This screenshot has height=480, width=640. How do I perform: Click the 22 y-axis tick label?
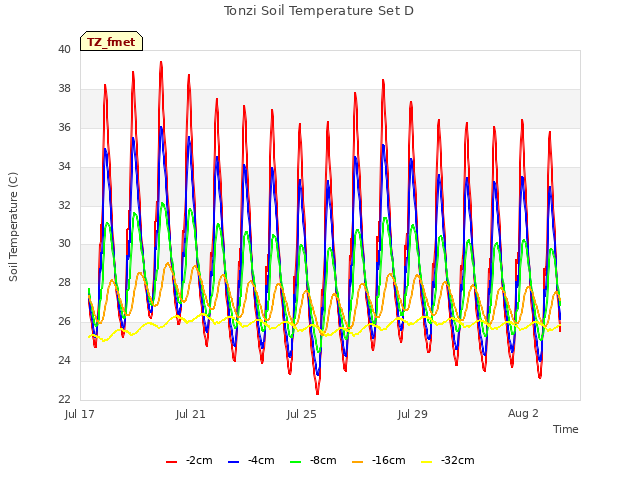[x=64, y=399]
